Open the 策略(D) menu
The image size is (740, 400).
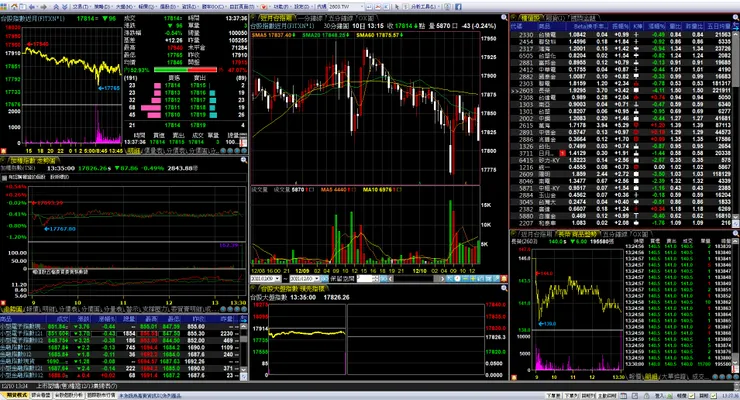101,7
